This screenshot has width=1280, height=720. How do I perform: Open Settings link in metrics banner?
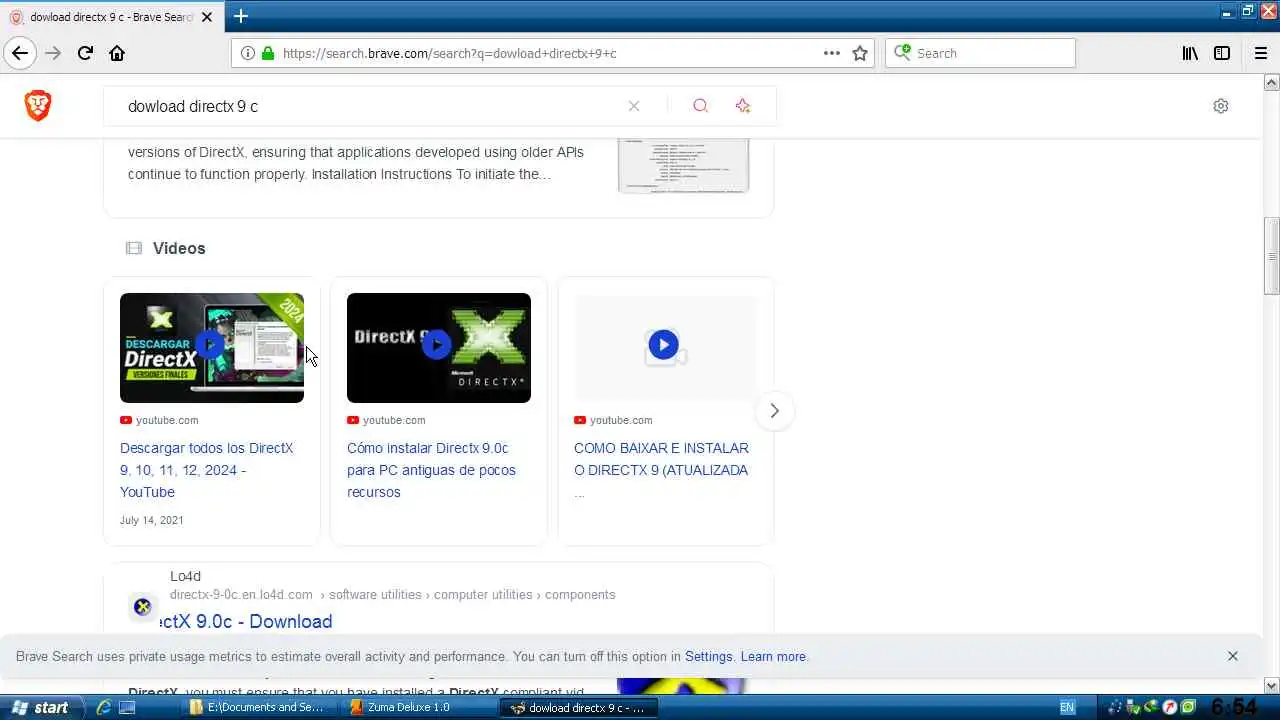709,656
